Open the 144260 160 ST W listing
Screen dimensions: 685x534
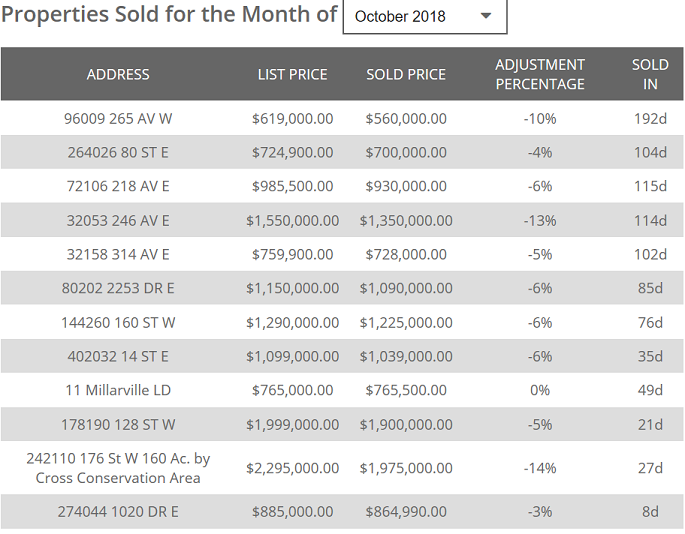click(118, 322)
